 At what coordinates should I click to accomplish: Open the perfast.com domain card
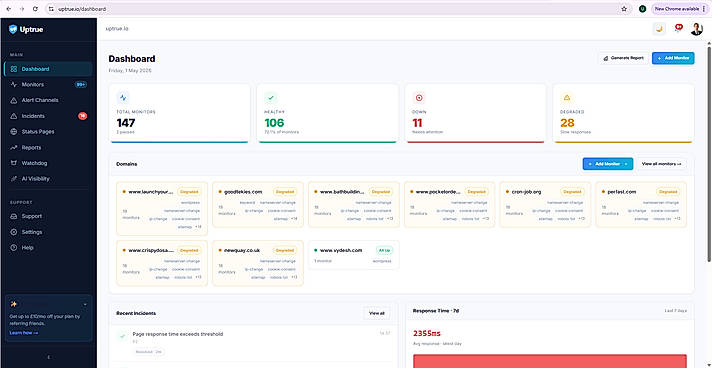(x=641, y=204)
